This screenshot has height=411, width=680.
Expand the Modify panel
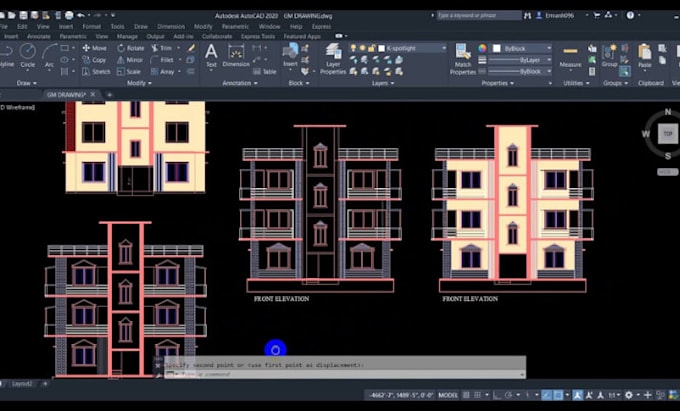[x=139, y=83]
